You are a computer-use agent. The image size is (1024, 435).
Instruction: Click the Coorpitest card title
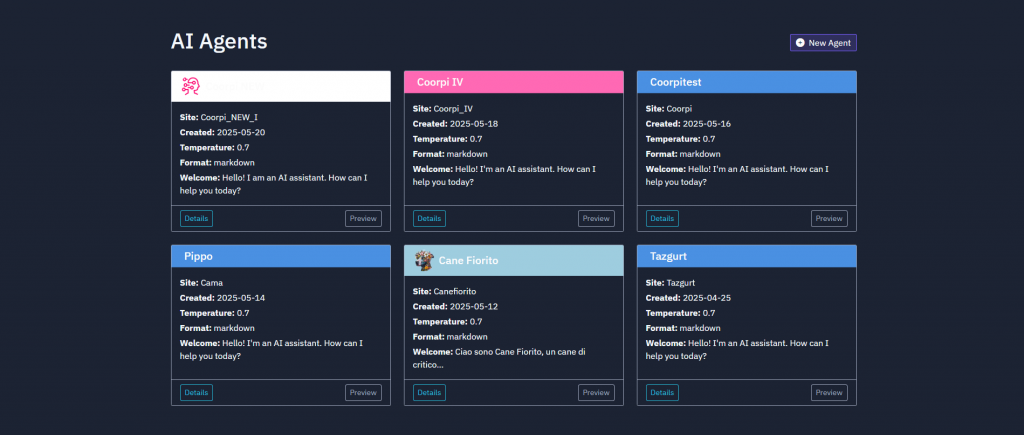676,82
